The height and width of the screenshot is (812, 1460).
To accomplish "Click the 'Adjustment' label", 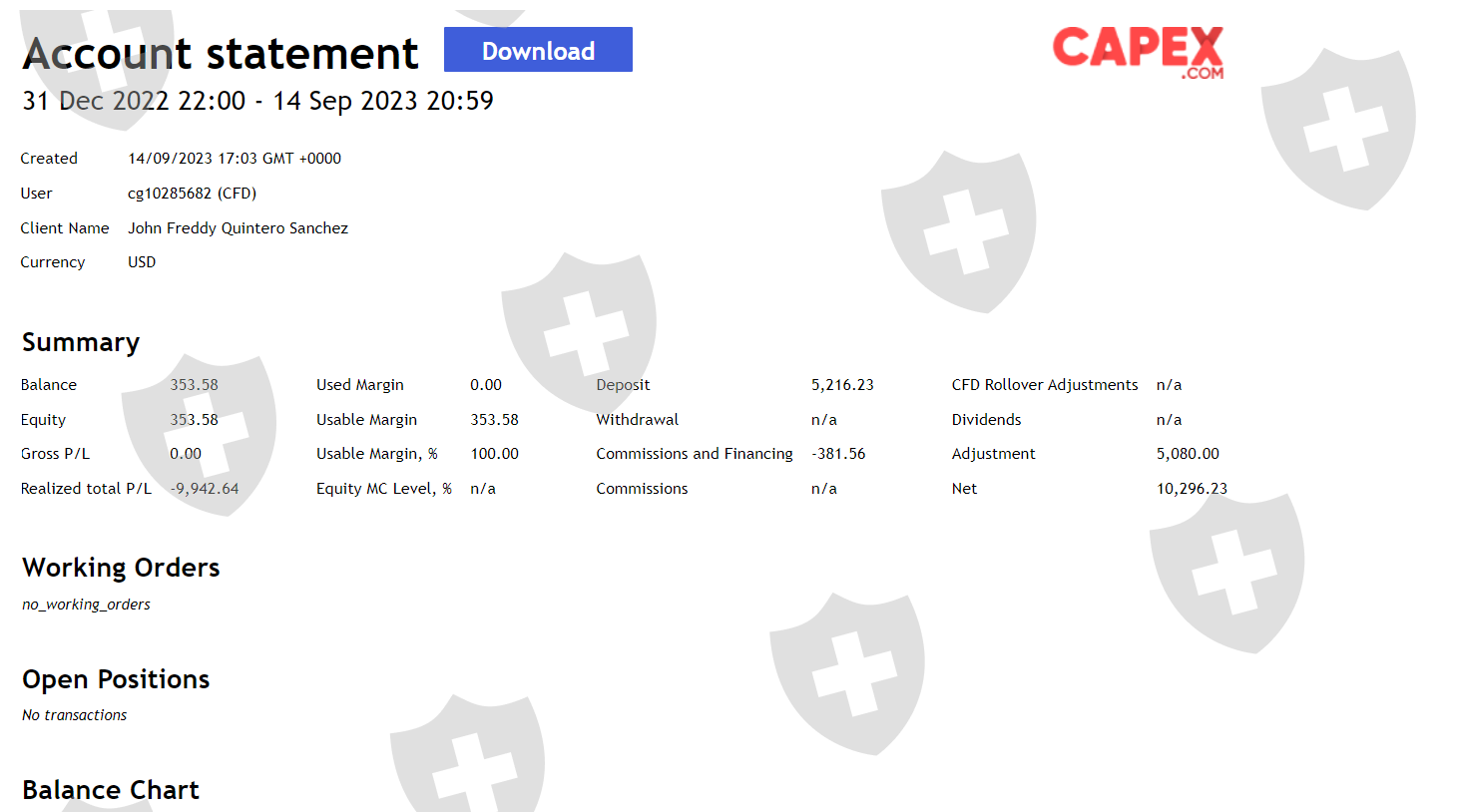I will [x=993, y=454].
